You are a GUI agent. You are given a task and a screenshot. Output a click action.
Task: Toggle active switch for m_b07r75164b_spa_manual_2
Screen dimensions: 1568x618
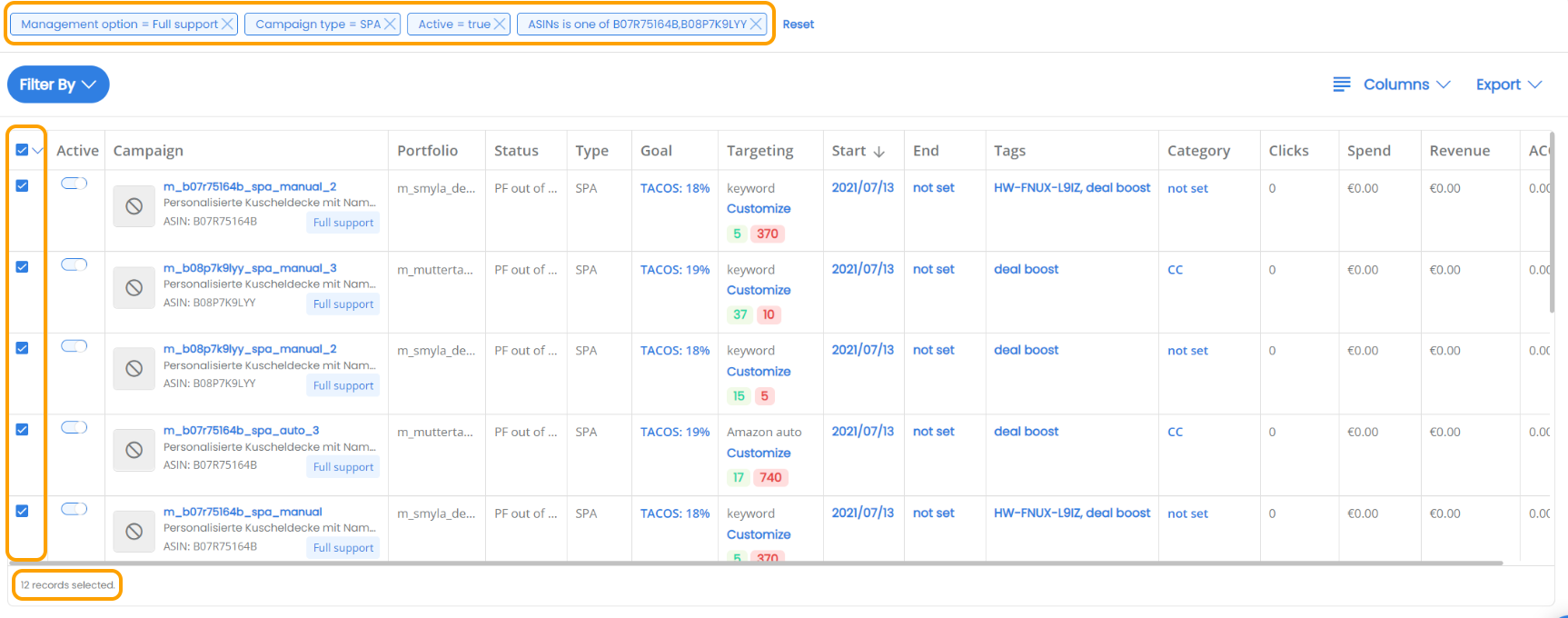tap(74, 184)
